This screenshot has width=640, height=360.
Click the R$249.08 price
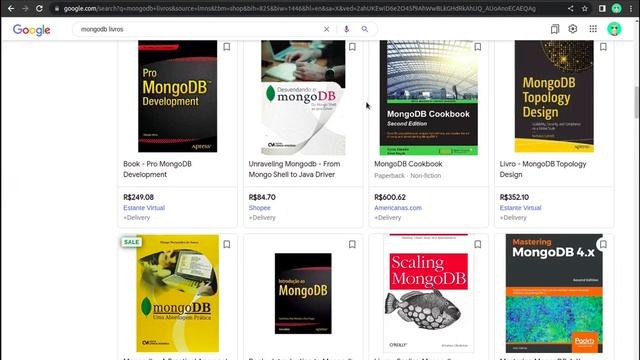(x=138, y=197)
